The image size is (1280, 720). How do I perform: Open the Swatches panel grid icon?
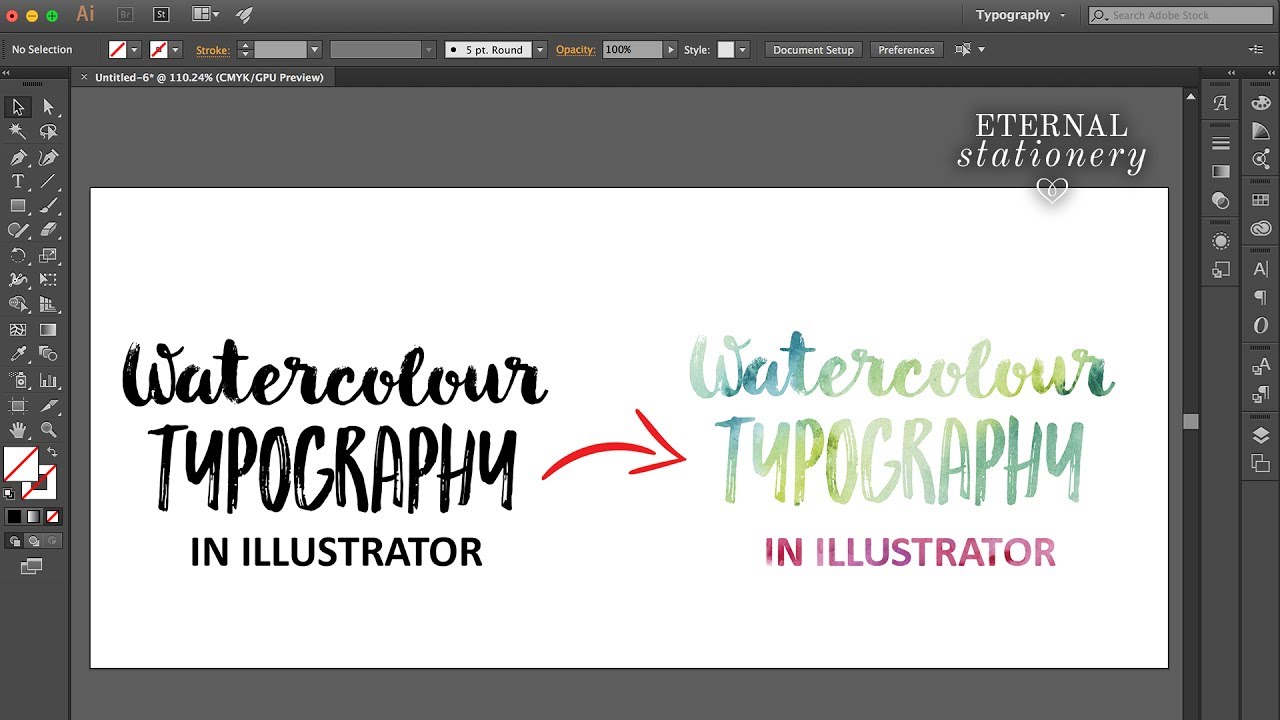point(1260,201)
